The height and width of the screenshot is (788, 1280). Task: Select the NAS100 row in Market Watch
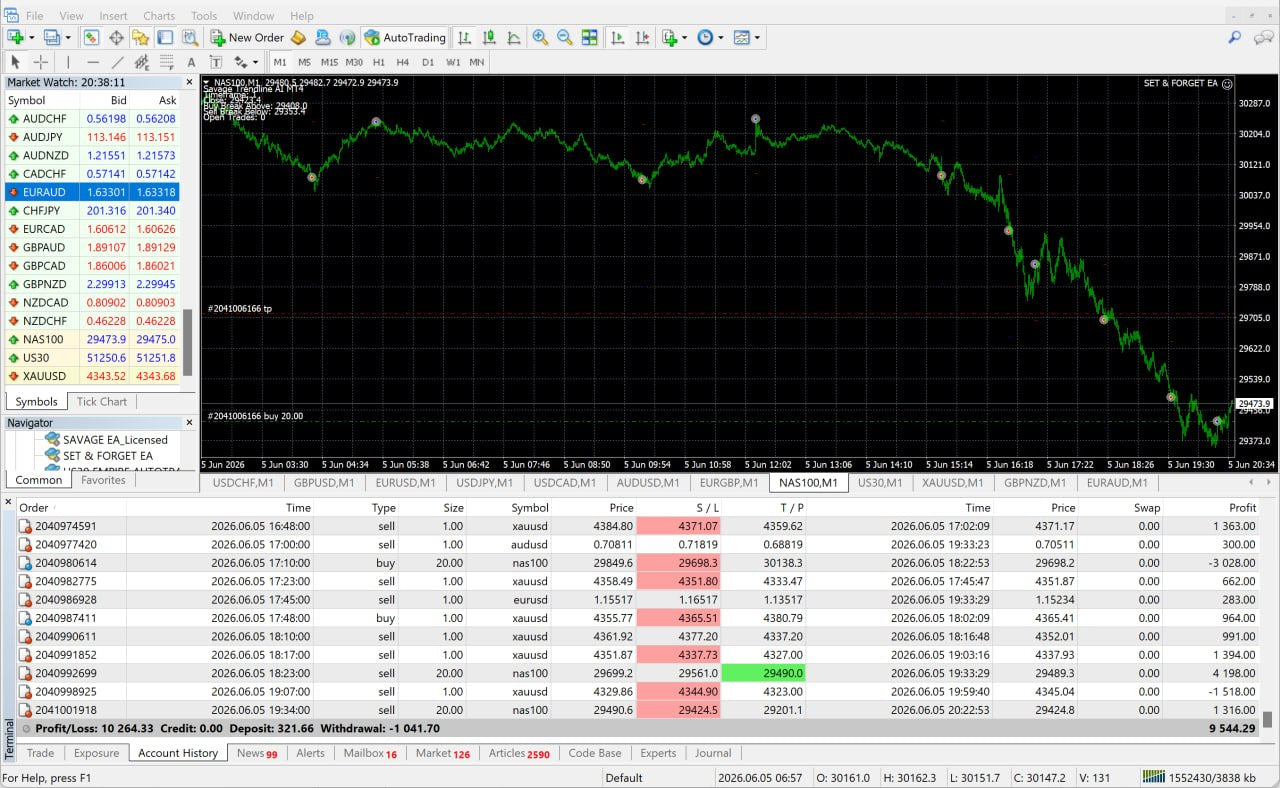92,339
